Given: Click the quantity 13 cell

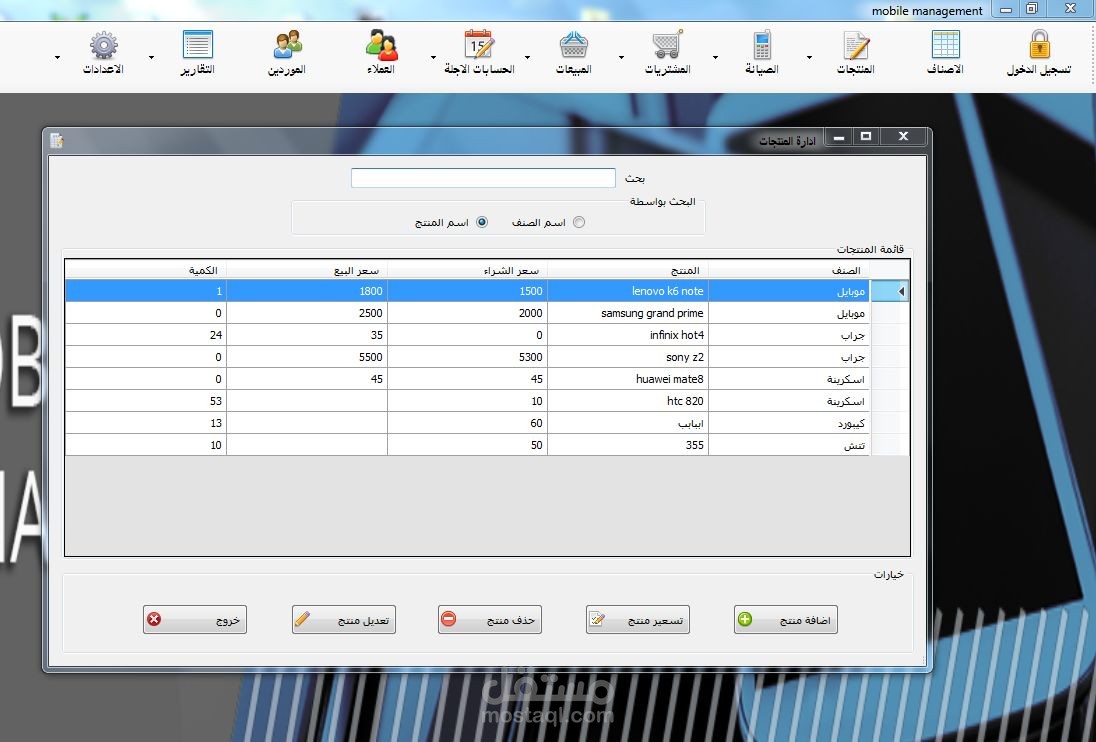Looking at the screenshot, I should click(146, 423).
